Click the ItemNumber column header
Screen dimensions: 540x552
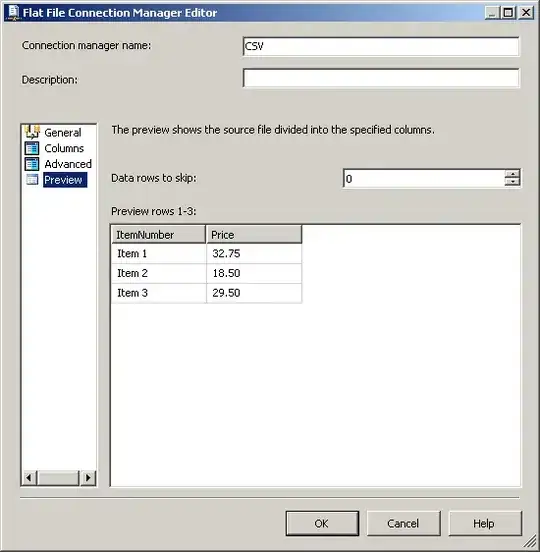coord(158,234)
